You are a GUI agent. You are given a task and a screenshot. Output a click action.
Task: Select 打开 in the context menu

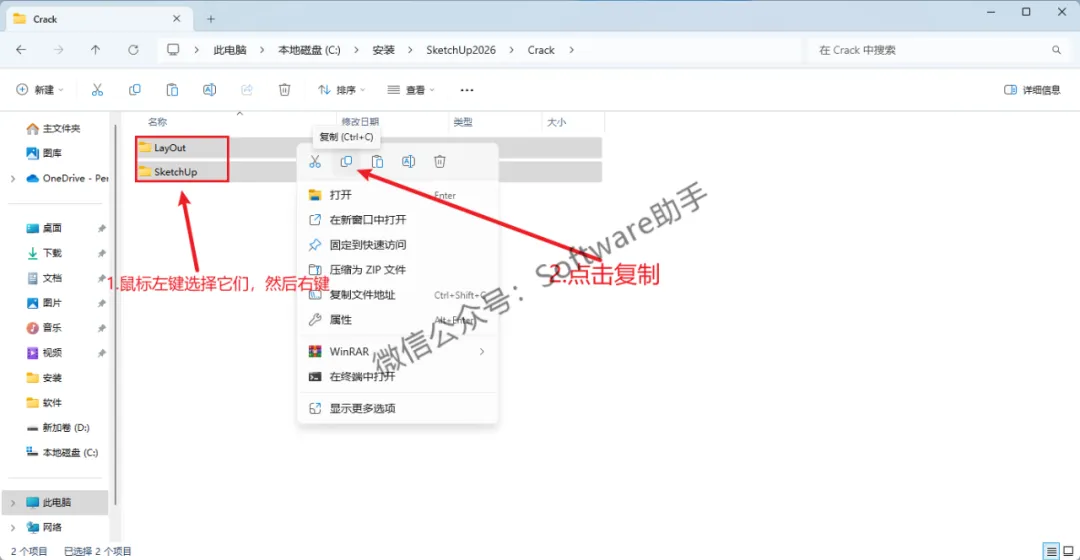coord(397,195)
